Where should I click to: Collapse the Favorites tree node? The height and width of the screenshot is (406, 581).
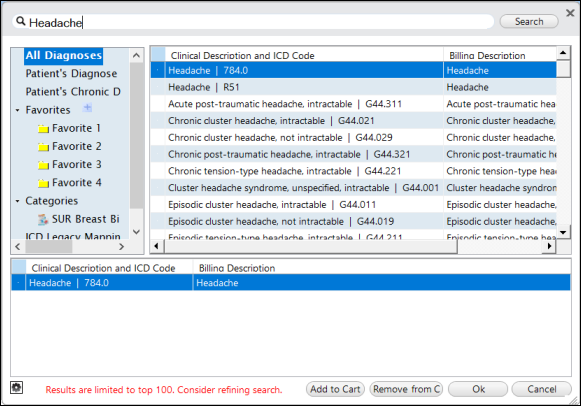pyautogui.click(x=17, y=110)
